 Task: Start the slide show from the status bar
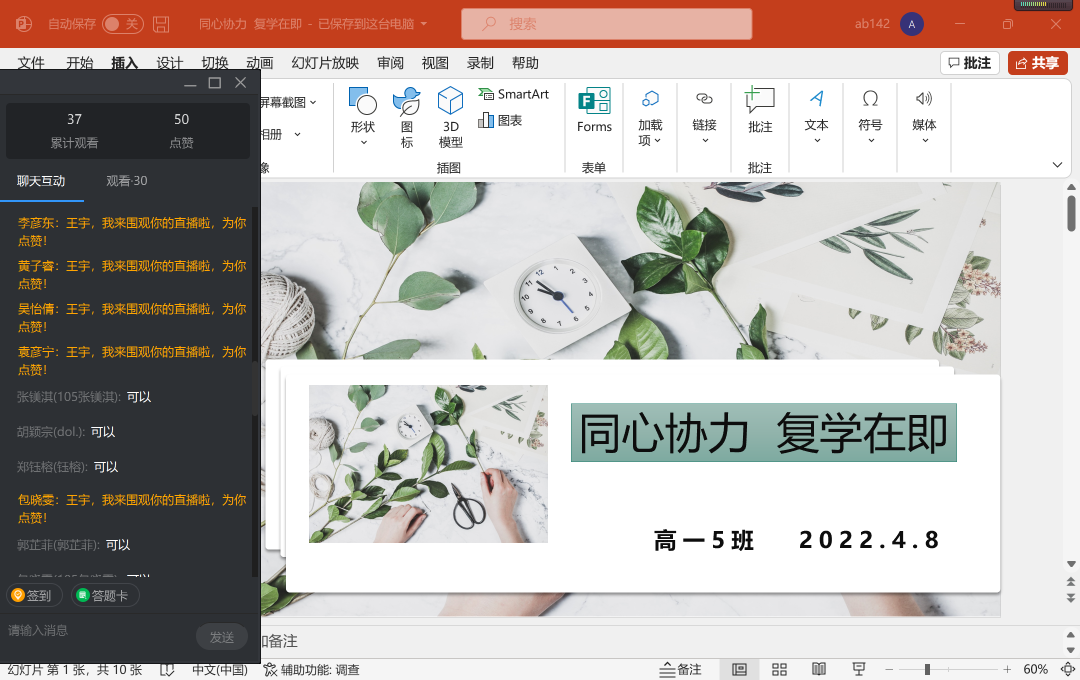[858, 669]
